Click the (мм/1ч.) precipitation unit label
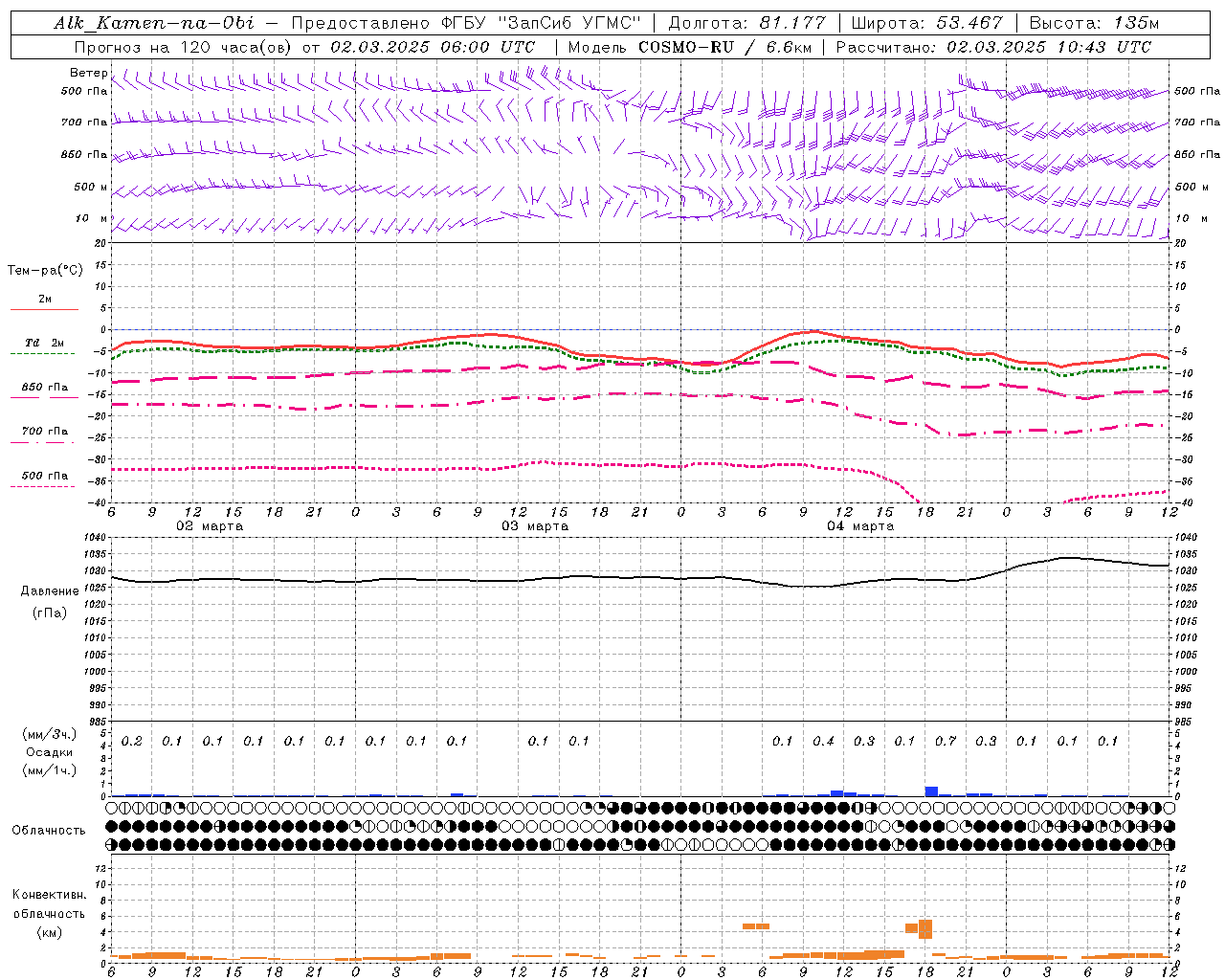This screenshot has width=1225, height=980. point(50,770)
